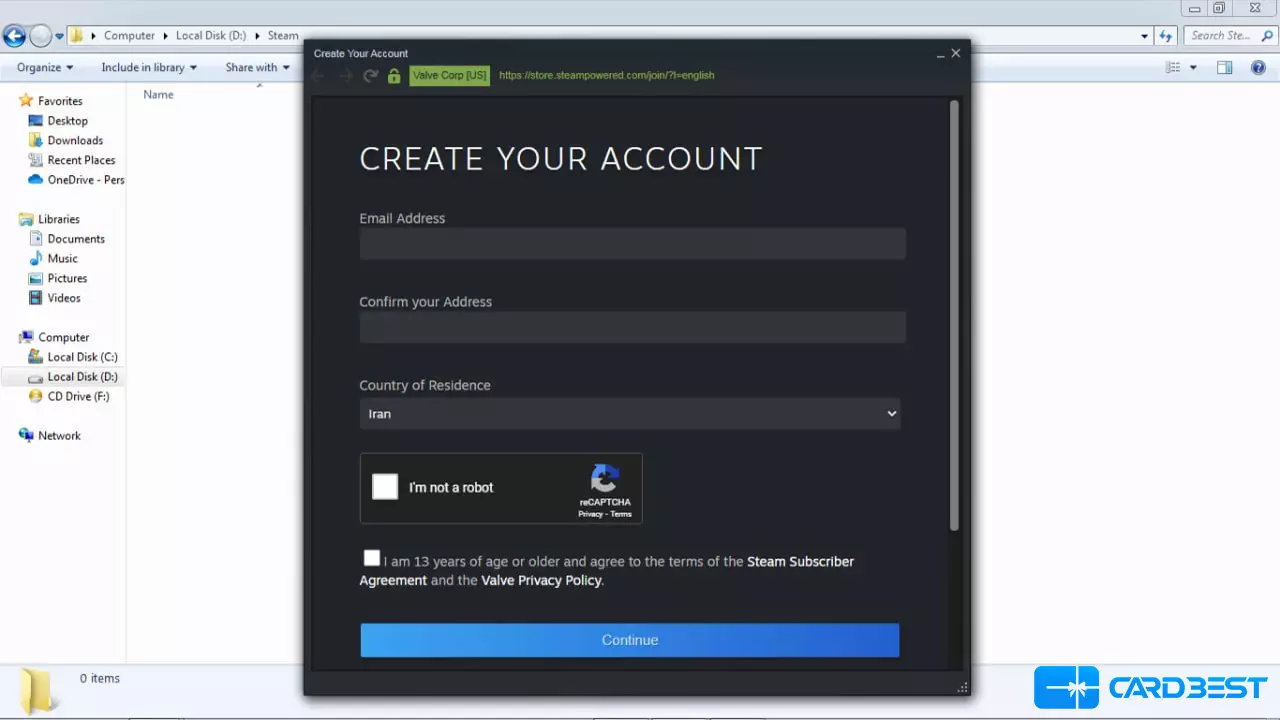This screenshot has height=720, width=1280.
Task: Open the reCAPTCHA Privacy link
Action: [590, 514]
